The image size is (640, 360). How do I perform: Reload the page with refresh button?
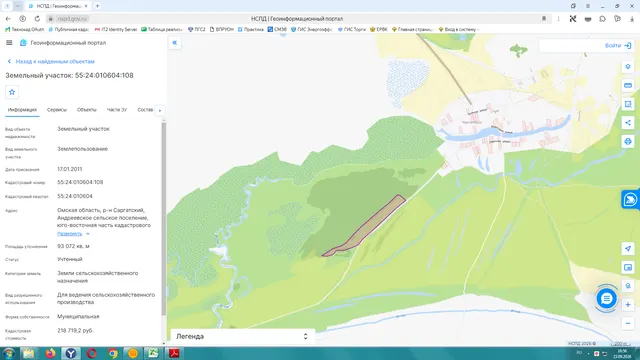point(37,19)
